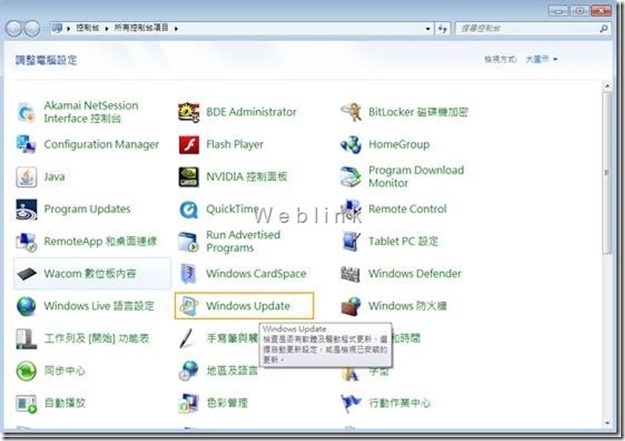The image size is (625, 441).
Task: Click the partly hidden 和時間 label
Action: coord(407,338)
